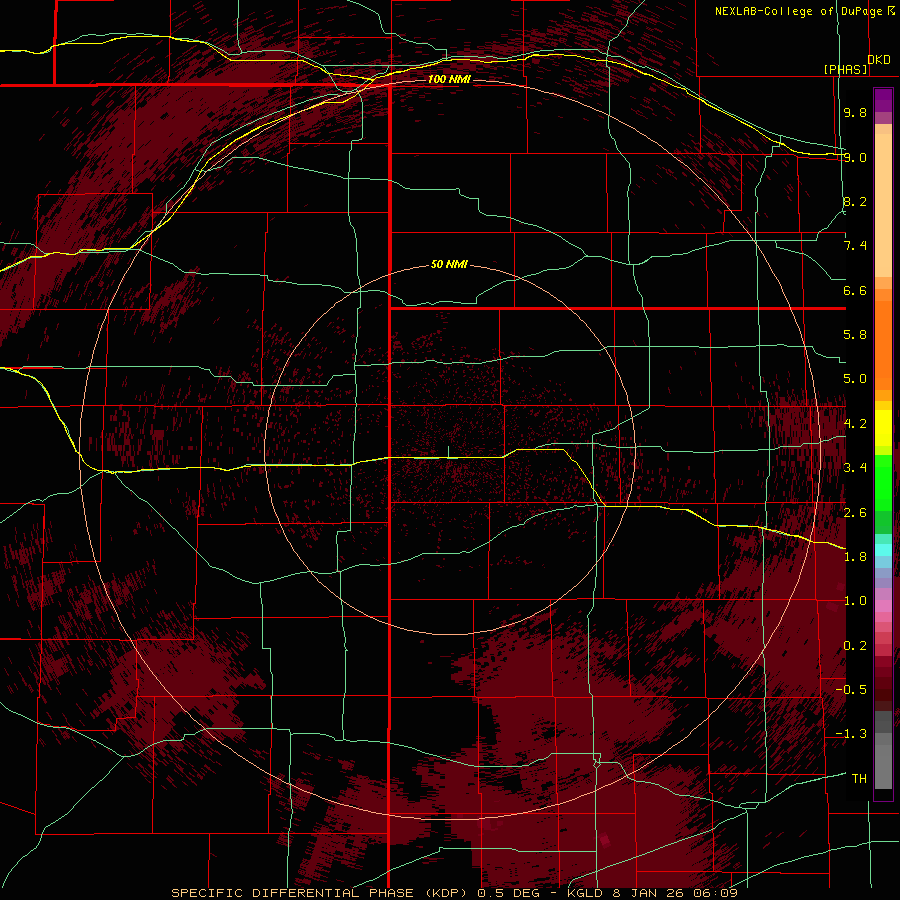Click the 1.8 value on the color scale

[x=855, y=557]
